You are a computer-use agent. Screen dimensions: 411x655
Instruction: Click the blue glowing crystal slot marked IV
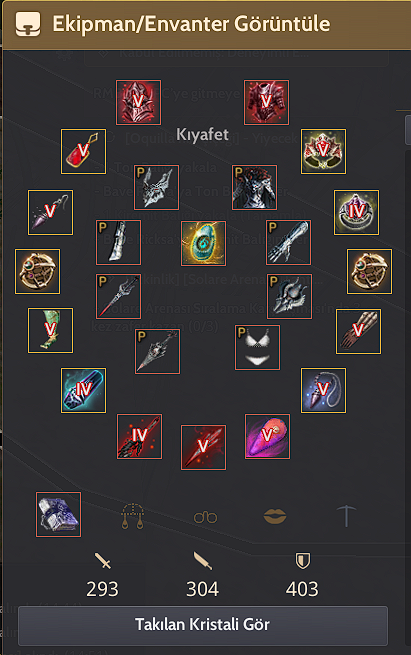[x=83, y=390]
